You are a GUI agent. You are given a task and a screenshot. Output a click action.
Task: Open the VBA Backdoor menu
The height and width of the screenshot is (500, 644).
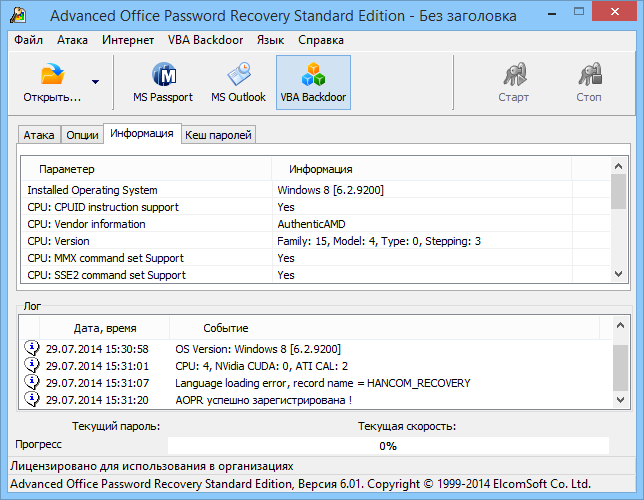point(205,40)
